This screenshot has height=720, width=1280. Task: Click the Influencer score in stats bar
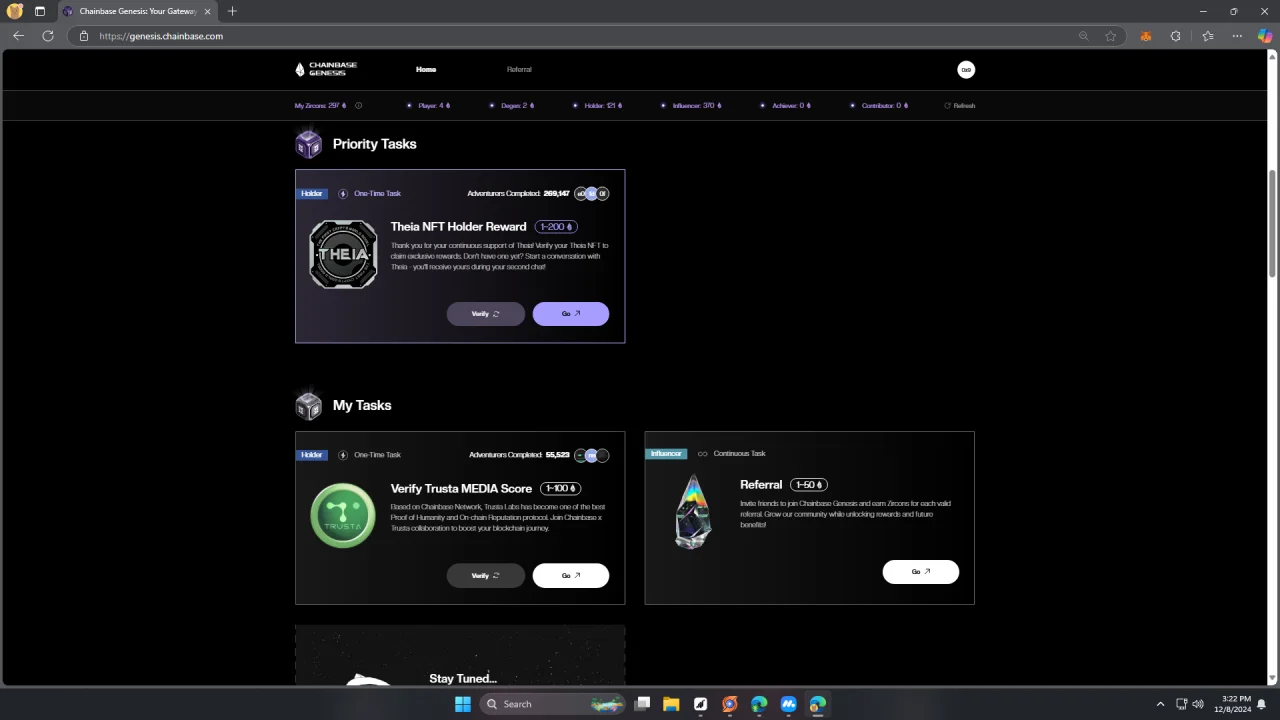(x=691, y=105)
